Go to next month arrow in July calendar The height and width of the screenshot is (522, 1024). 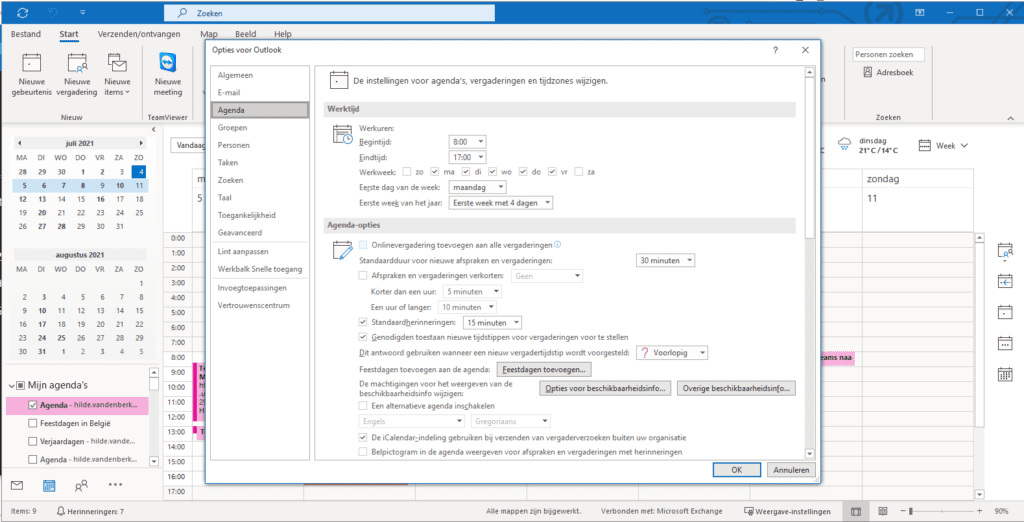pyautogui.click(x=141, y=142)
